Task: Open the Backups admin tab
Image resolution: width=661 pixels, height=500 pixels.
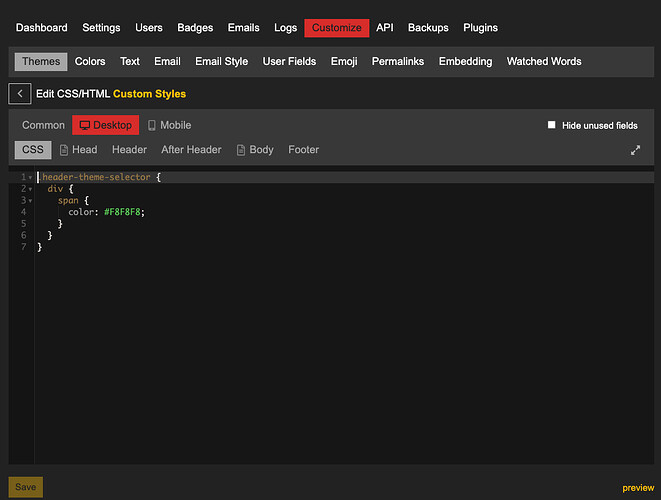Action: [428, 28]
